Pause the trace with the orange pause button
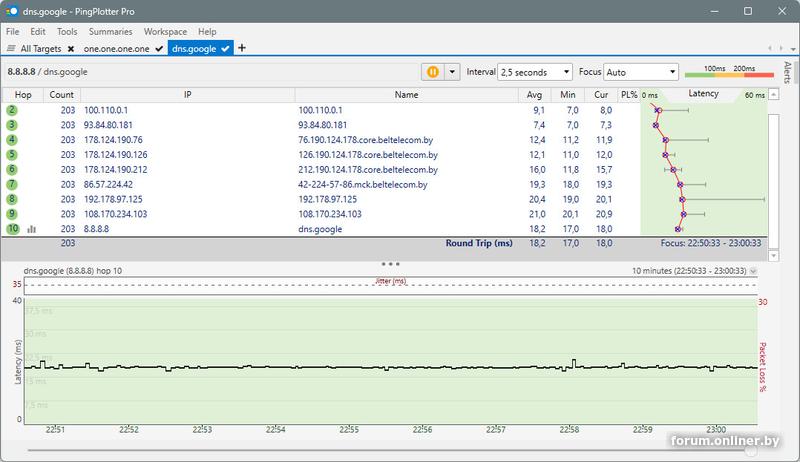 click(x=433, y=72)
